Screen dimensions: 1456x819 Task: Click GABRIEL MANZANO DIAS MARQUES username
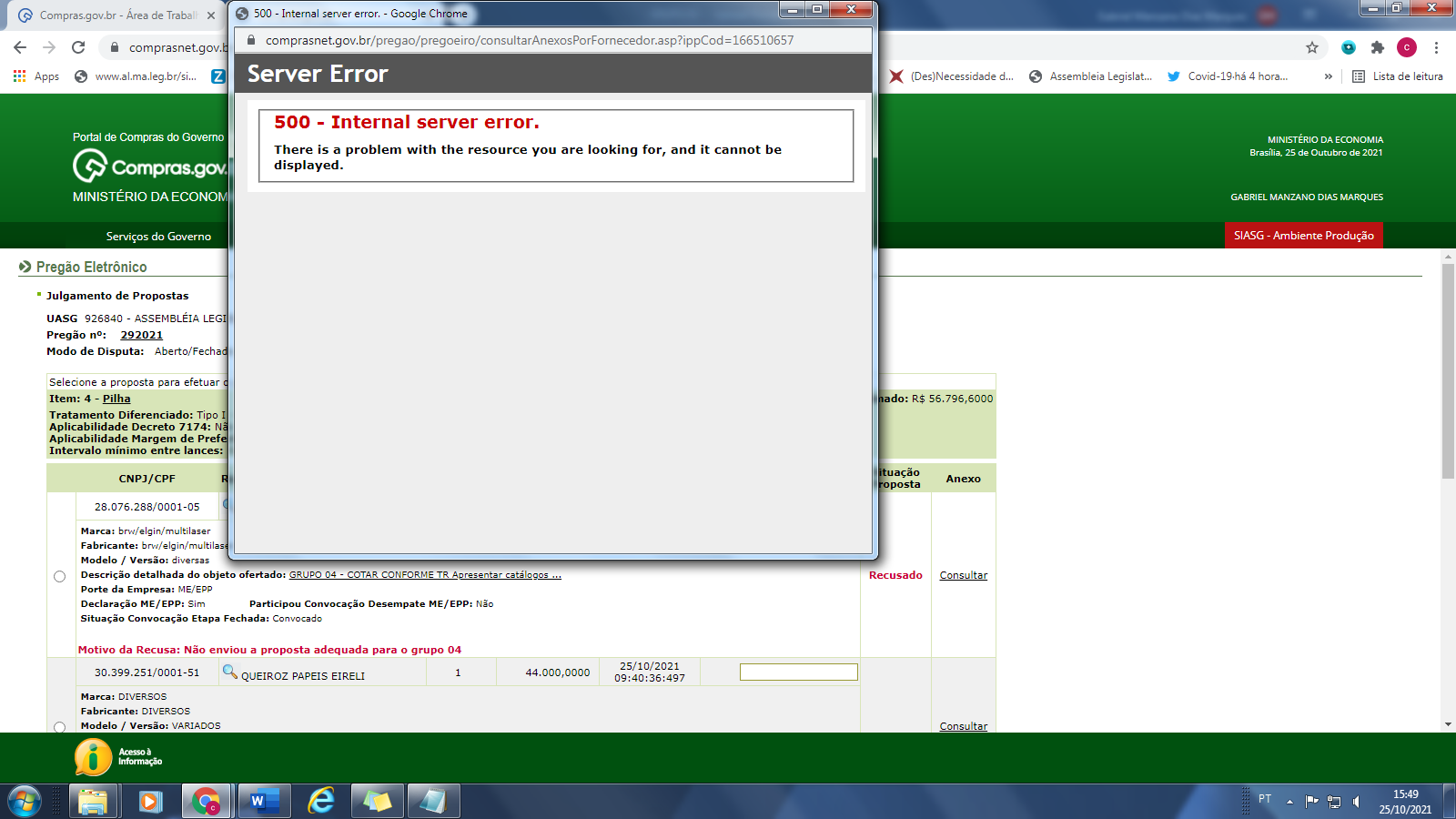coord(1306,197)
